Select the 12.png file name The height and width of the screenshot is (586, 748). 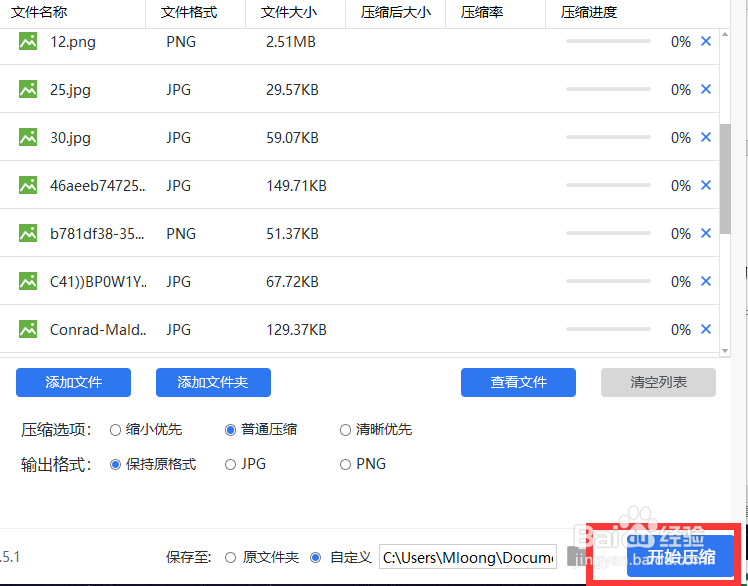click(x=73, y=42)
